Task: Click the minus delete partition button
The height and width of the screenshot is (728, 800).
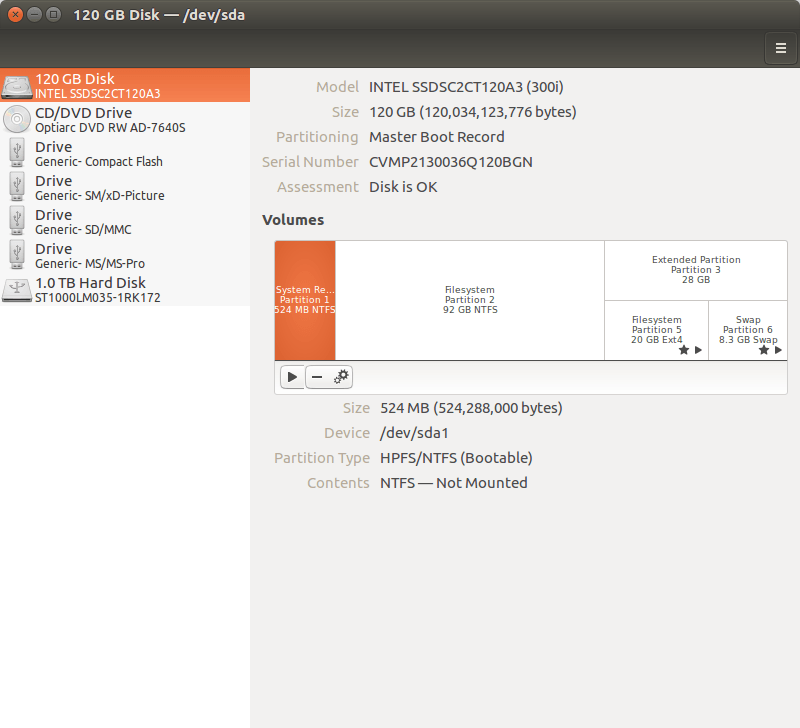Action: (x=317, y=377)
